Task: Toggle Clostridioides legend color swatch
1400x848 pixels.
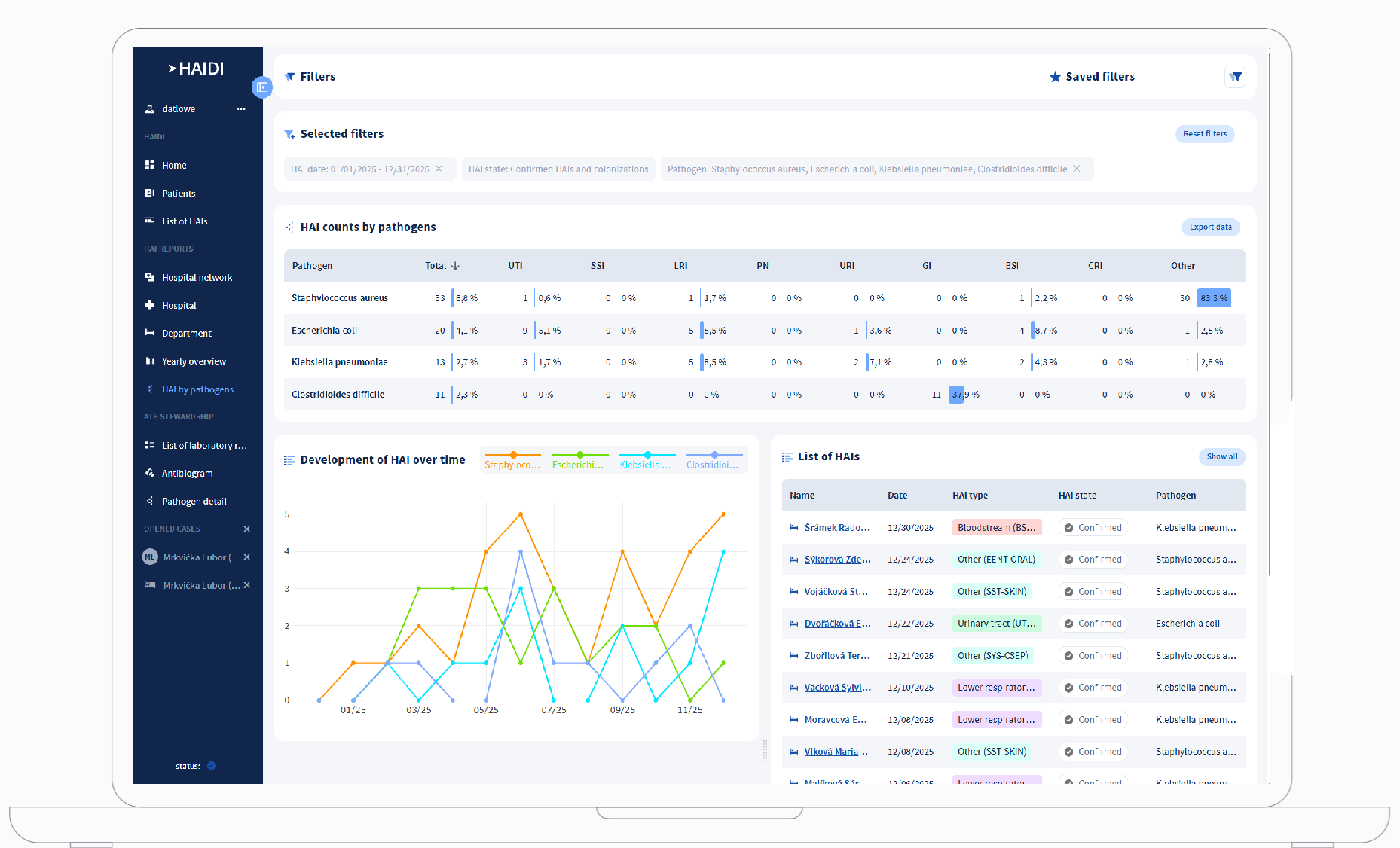Action: [x=714, y=455]
